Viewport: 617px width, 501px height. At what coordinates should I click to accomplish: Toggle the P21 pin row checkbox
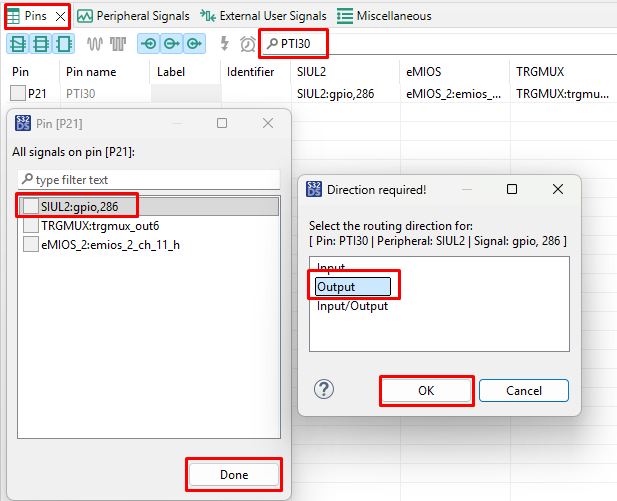[18, 93]
